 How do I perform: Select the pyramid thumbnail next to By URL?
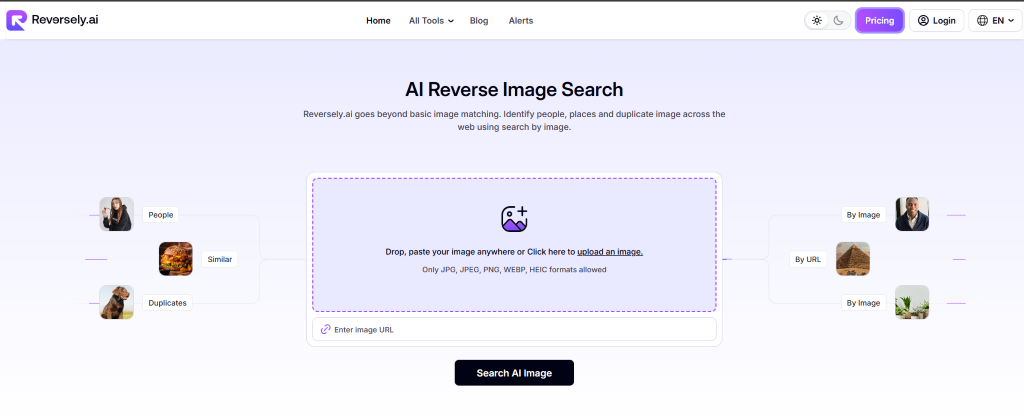(x=853, y=259)
